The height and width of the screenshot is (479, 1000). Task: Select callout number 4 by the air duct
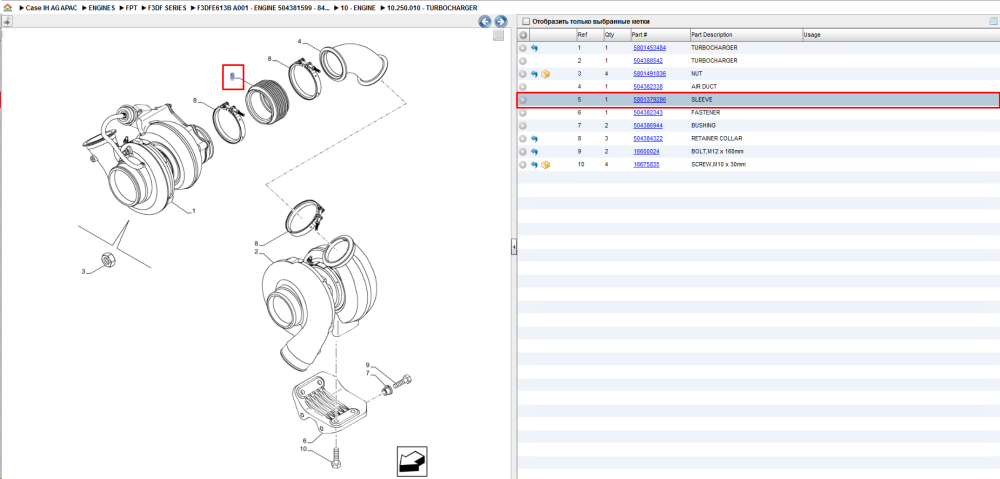pos(300,42)
